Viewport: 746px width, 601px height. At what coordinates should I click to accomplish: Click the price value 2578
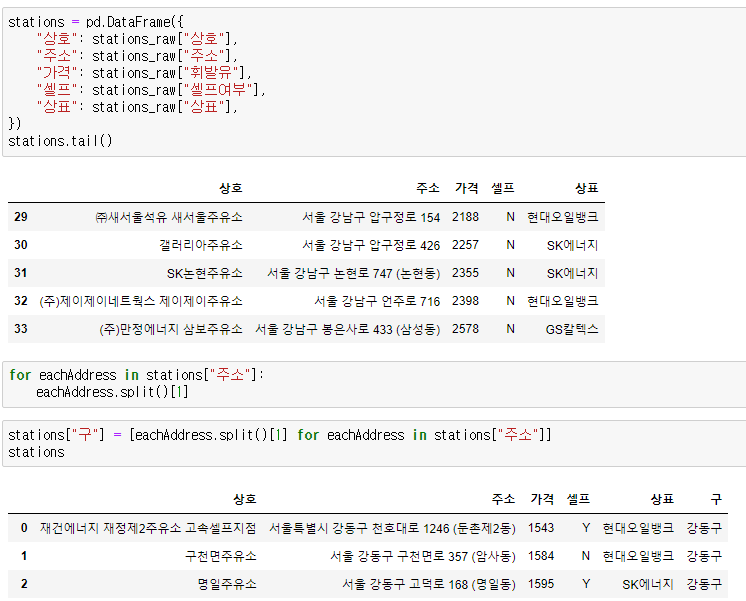coord(465,329)
